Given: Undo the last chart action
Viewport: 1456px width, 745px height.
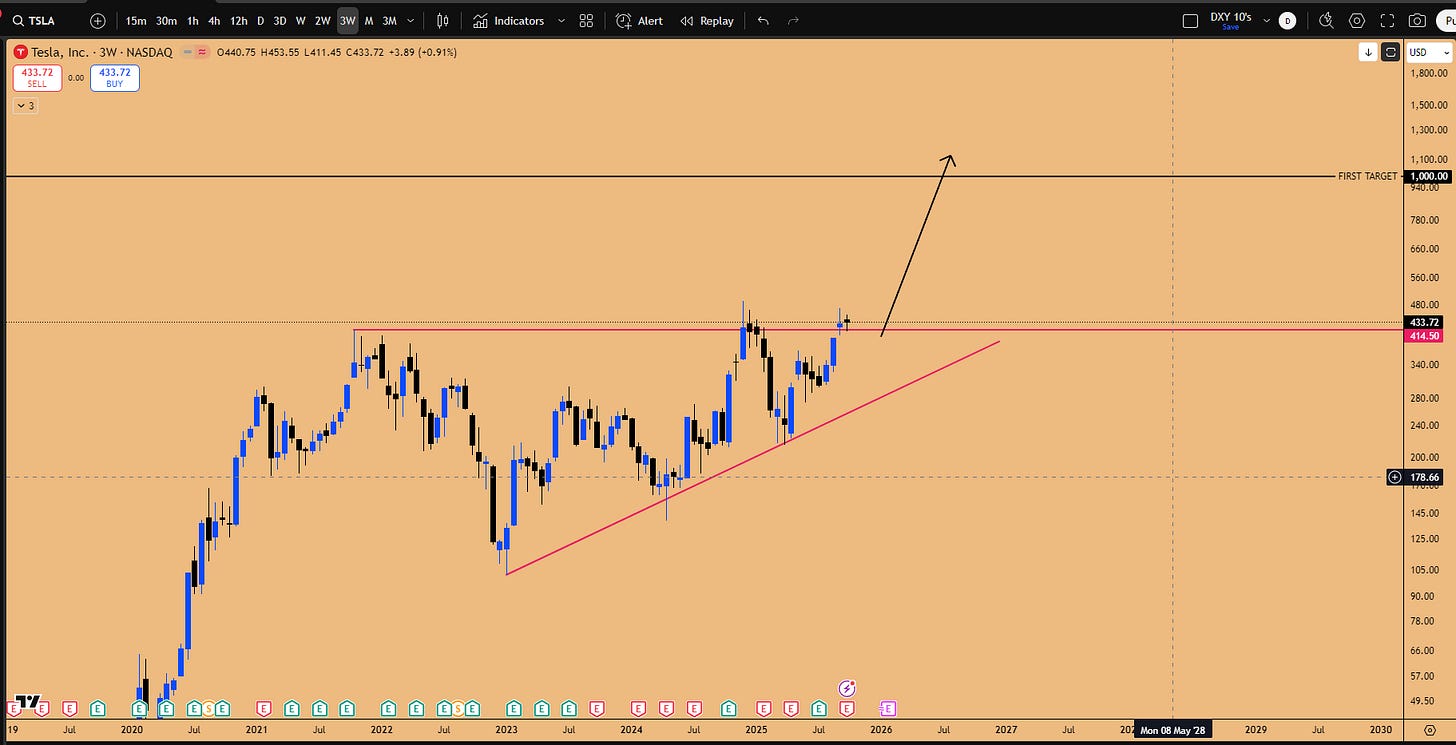Looking at the screenshot, I should 764,20.
